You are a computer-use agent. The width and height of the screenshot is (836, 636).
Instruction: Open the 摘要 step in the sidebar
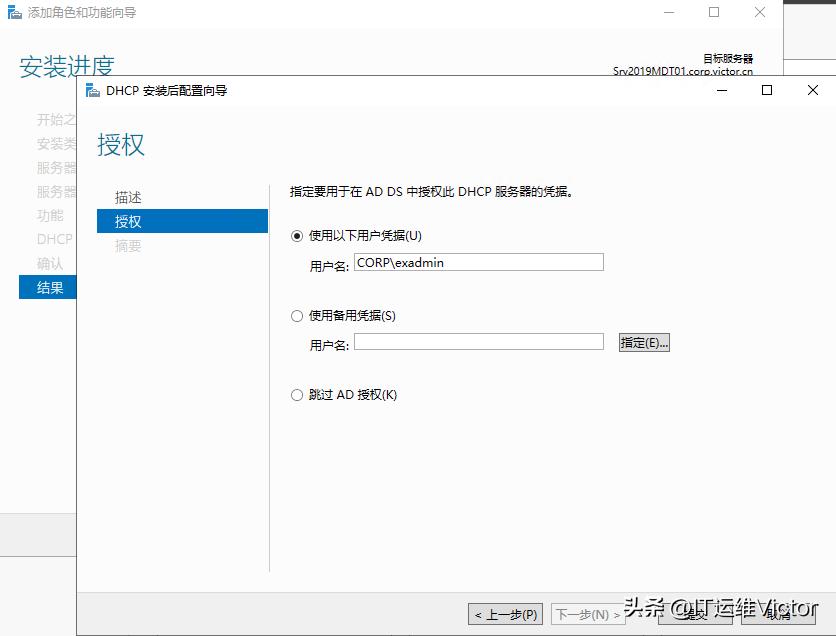tap(128, 246)
